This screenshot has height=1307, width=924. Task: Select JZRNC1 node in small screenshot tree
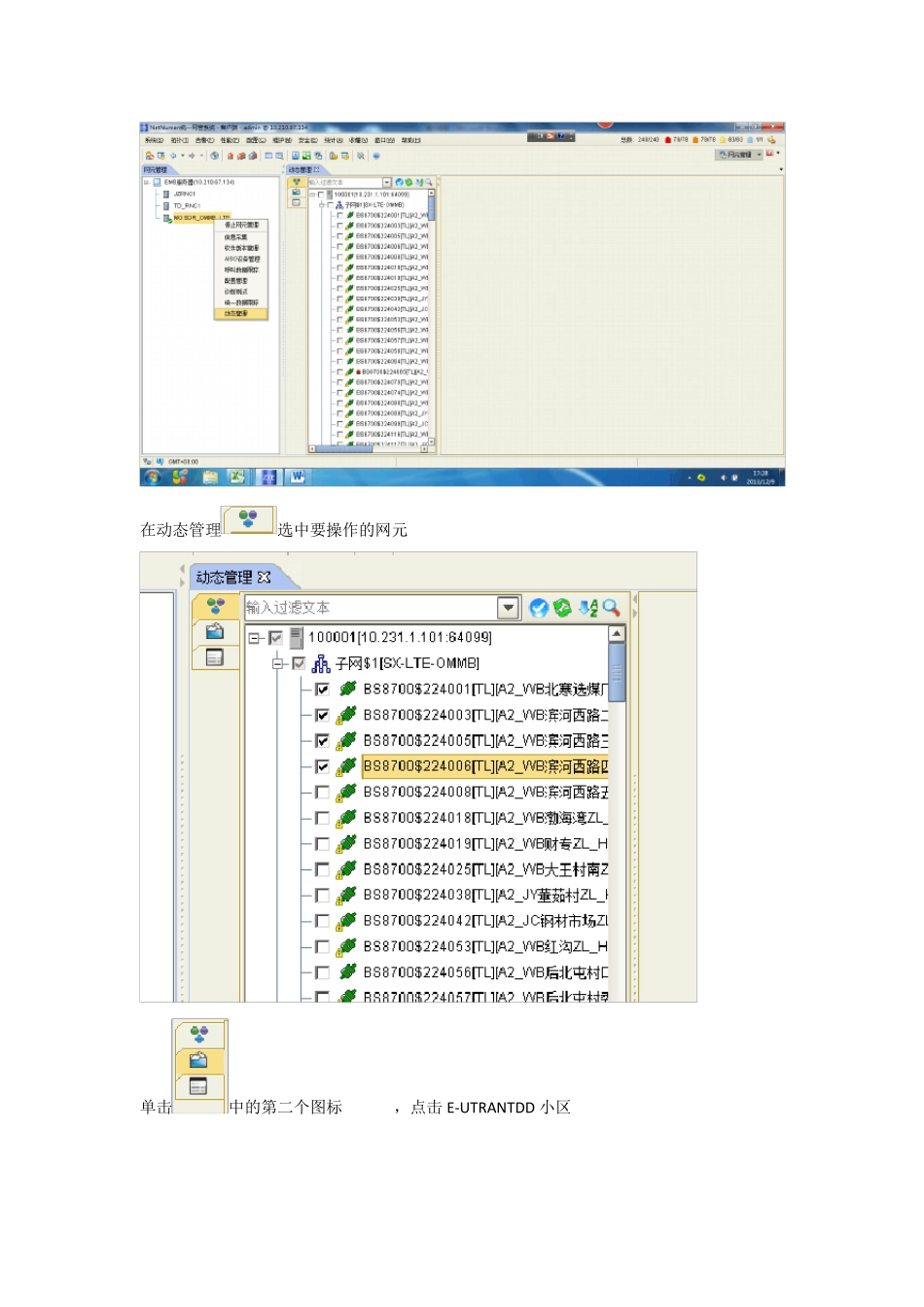[x=185, y=194]
